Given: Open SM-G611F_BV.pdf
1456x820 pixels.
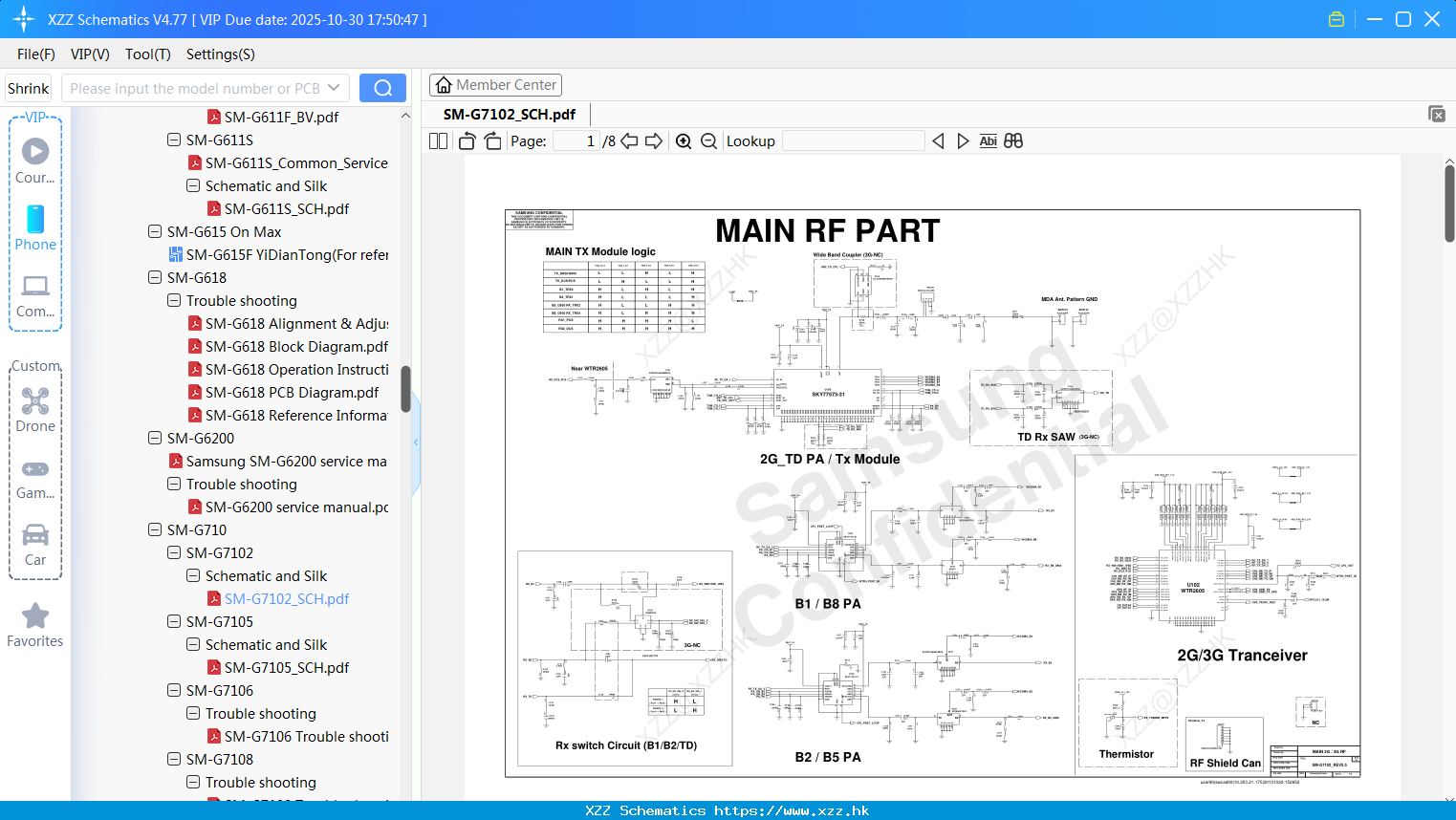Looking at the screenshot, I should tap(272, 117).
